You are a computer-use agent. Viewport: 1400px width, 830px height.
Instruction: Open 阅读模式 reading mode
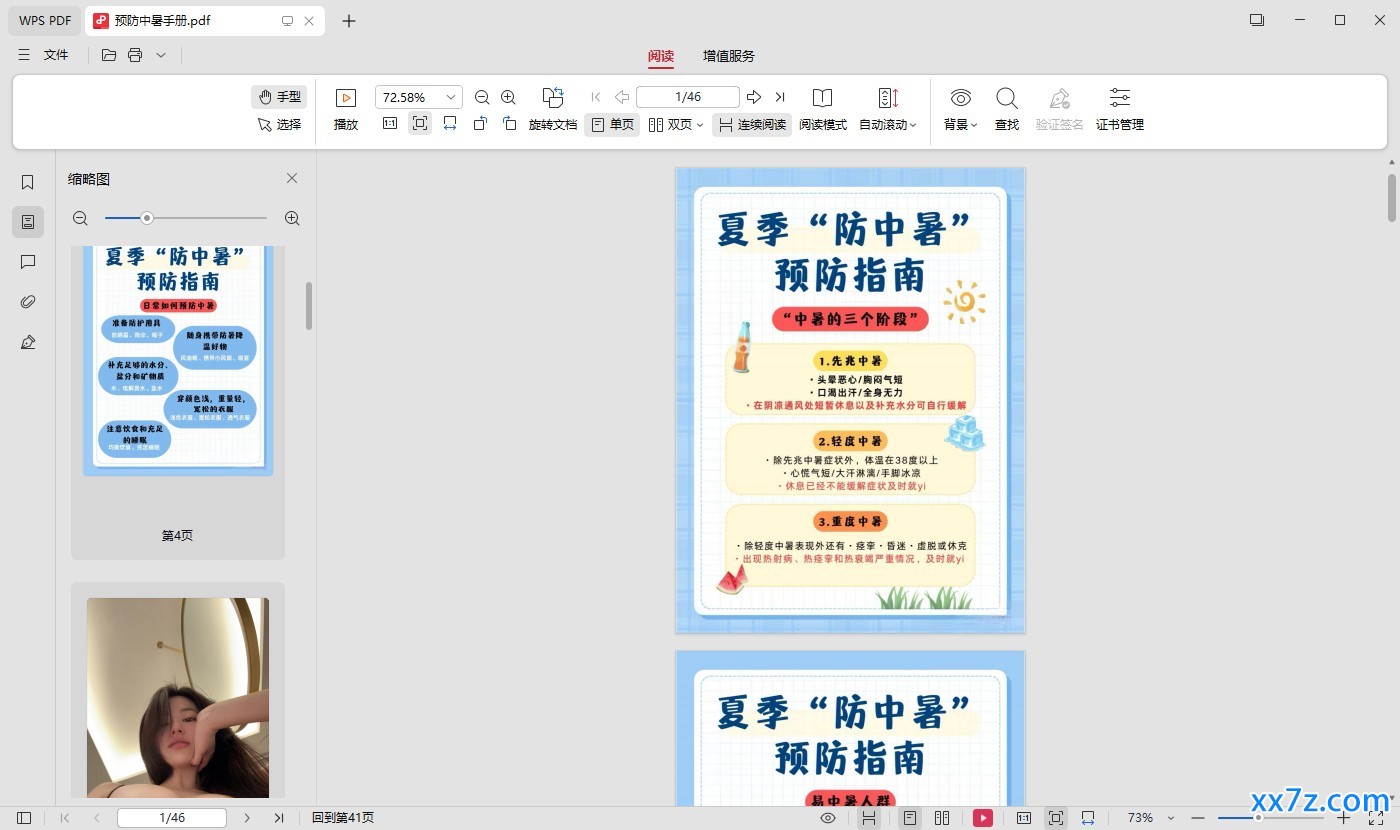(x=822, y=109)
